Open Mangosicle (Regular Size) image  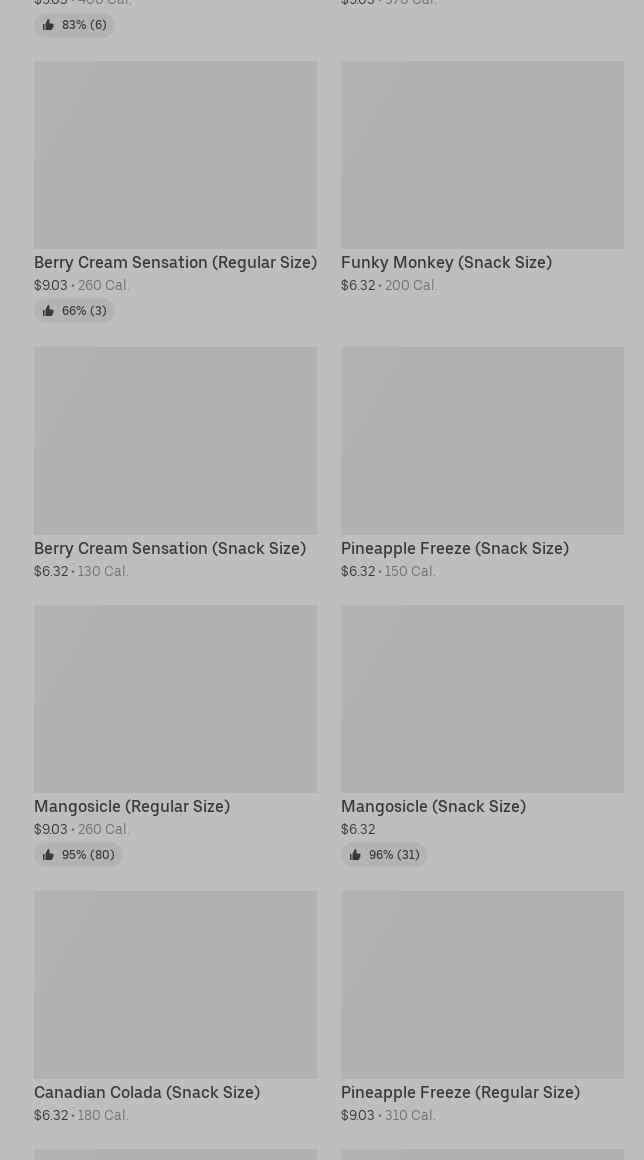(175, 699)
